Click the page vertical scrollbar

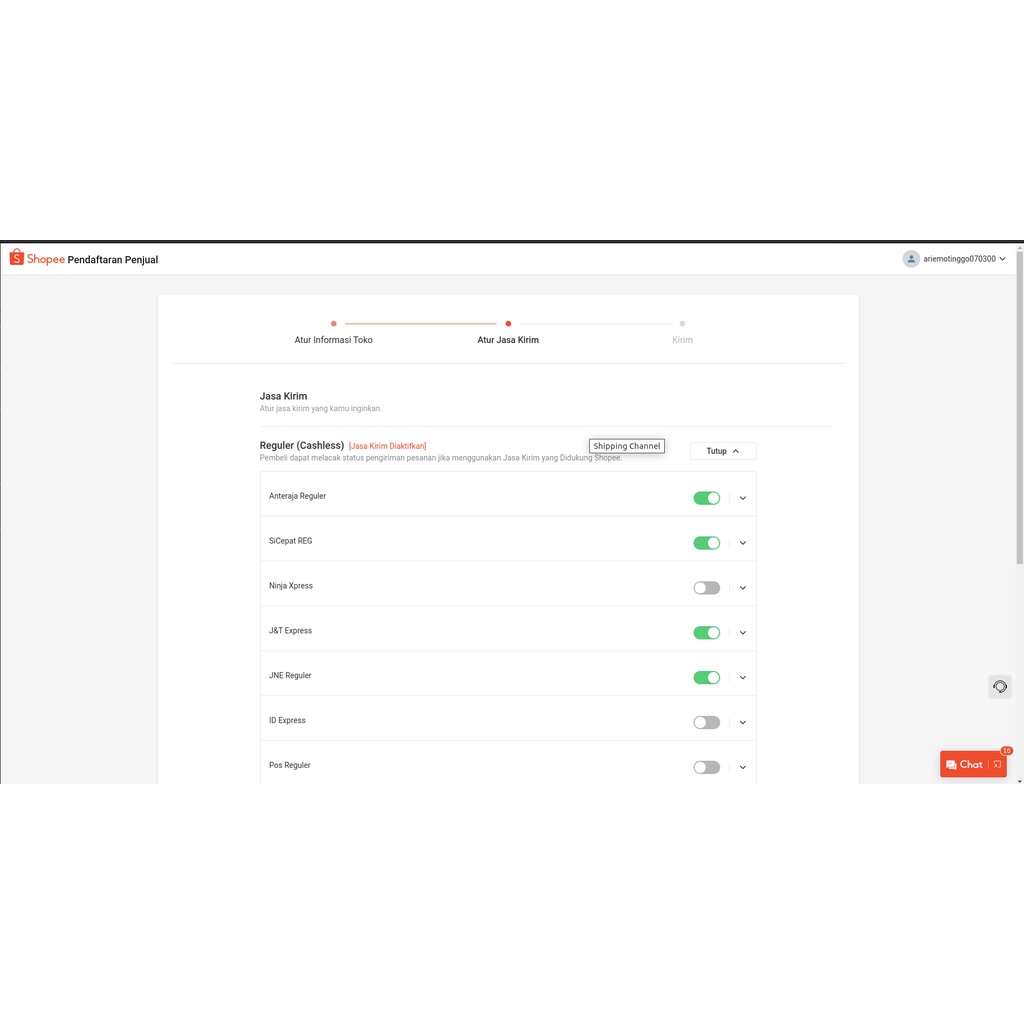pyautogui.click(x=1019, y=420)
